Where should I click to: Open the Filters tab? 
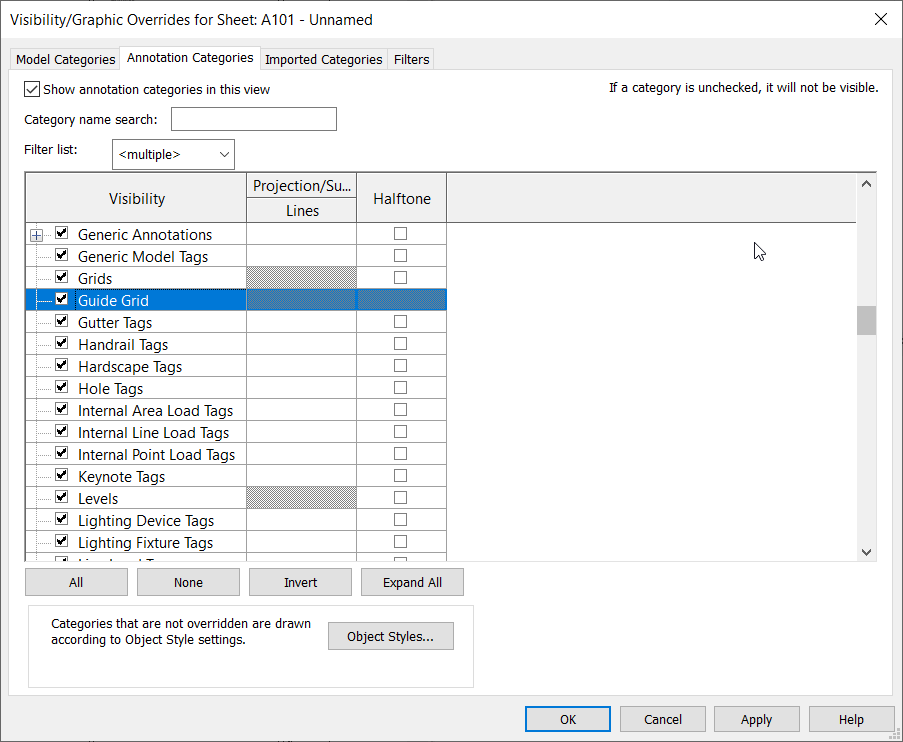pyautogui.click(x=410, y=59)
